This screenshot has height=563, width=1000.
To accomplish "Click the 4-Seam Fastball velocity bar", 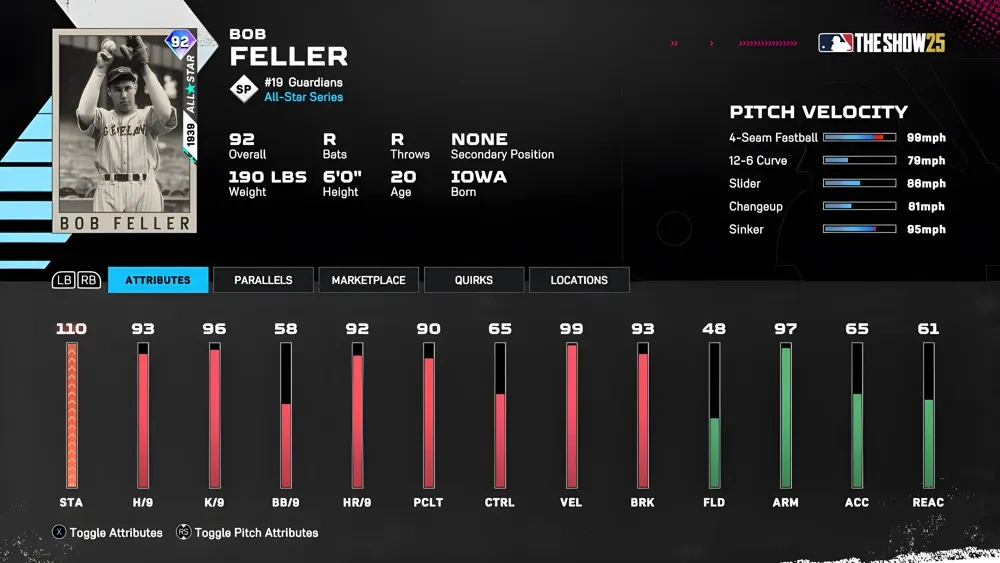I will [x=859, y=138].
